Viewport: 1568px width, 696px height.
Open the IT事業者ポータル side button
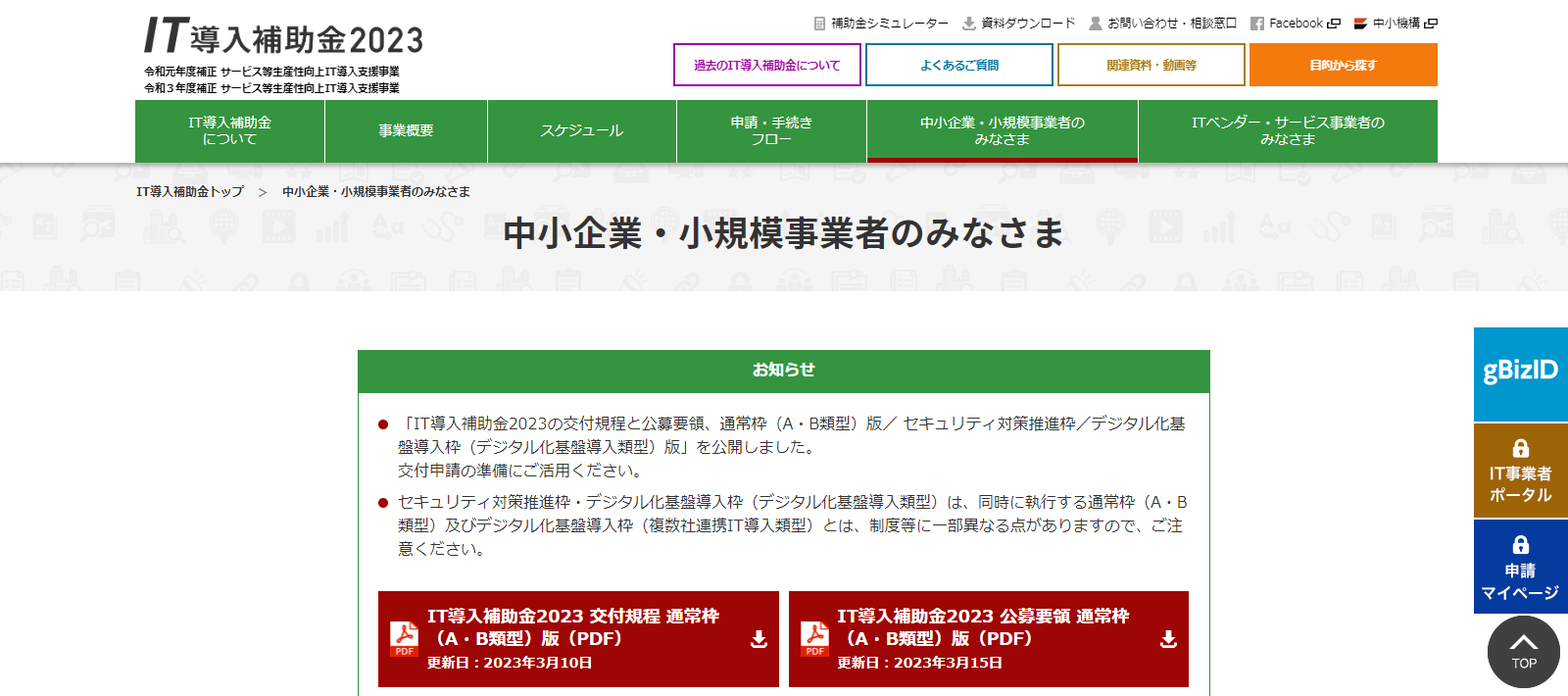coord(1521,471)
